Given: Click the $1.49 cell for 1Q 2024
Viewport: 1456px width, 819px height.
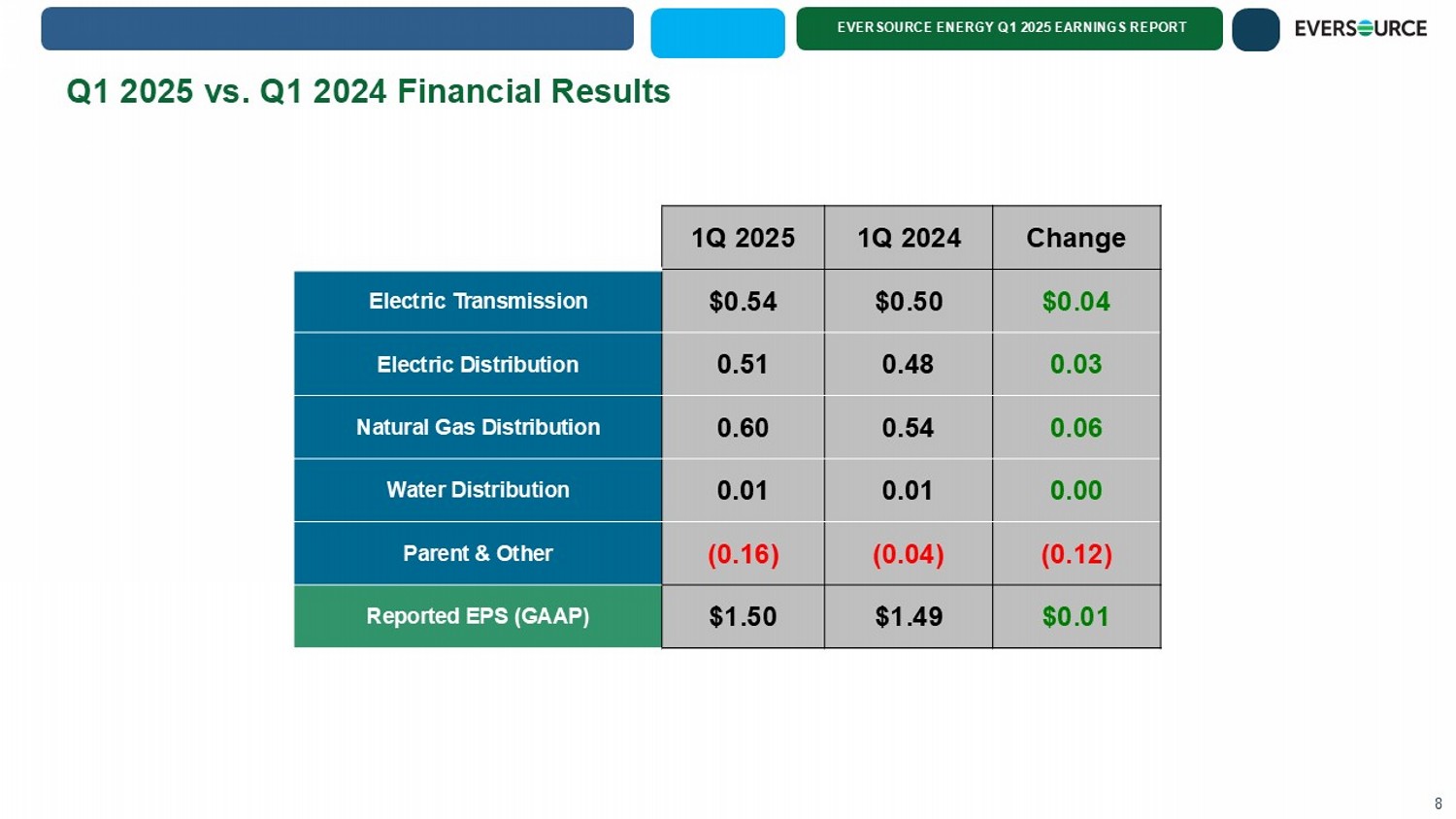Looking at the screenshot, I should click(909, 617).
